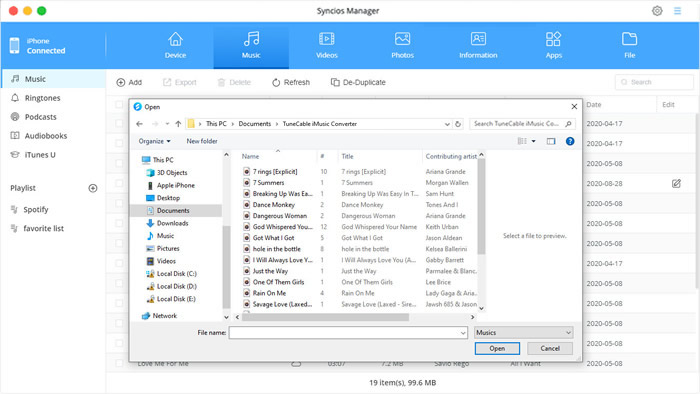Open the Videos tab
Image resolution: width=700 pixels, height=394 pixels.
(327, 46)
